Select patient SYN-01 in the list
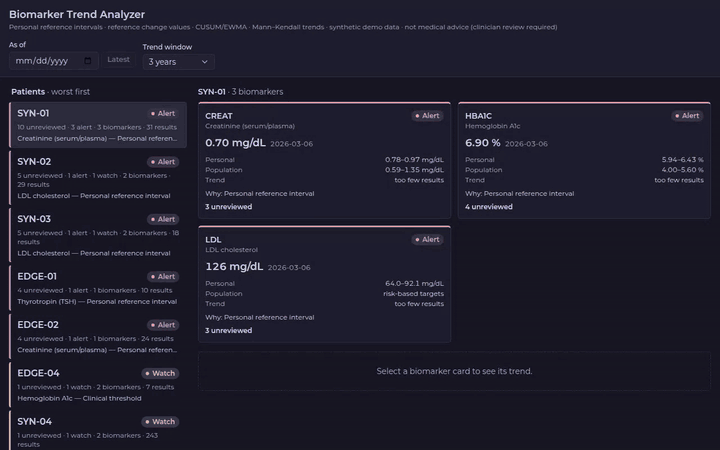Screen dimensions: 720x450 [x=98, y=125]
